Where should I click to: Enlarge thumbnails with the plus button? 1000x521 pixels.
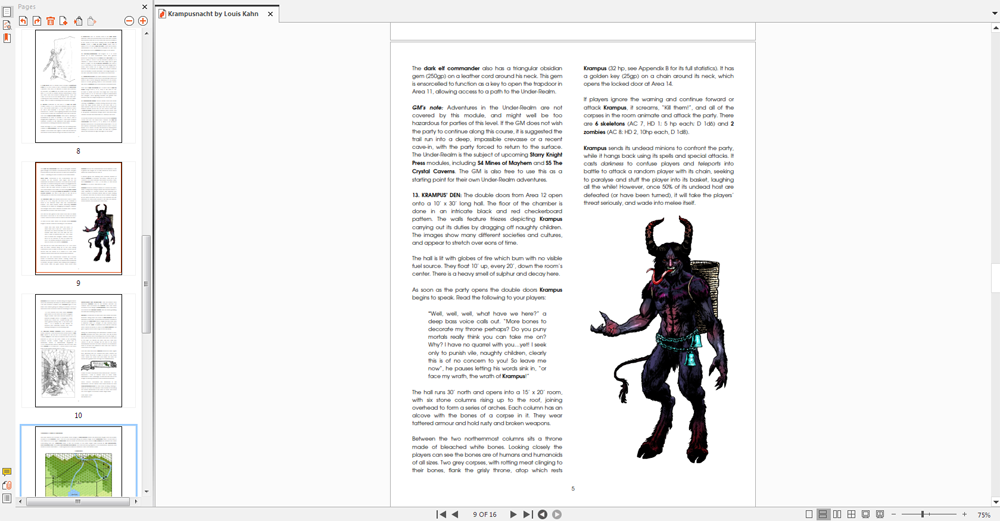click(x=143, y=21)
